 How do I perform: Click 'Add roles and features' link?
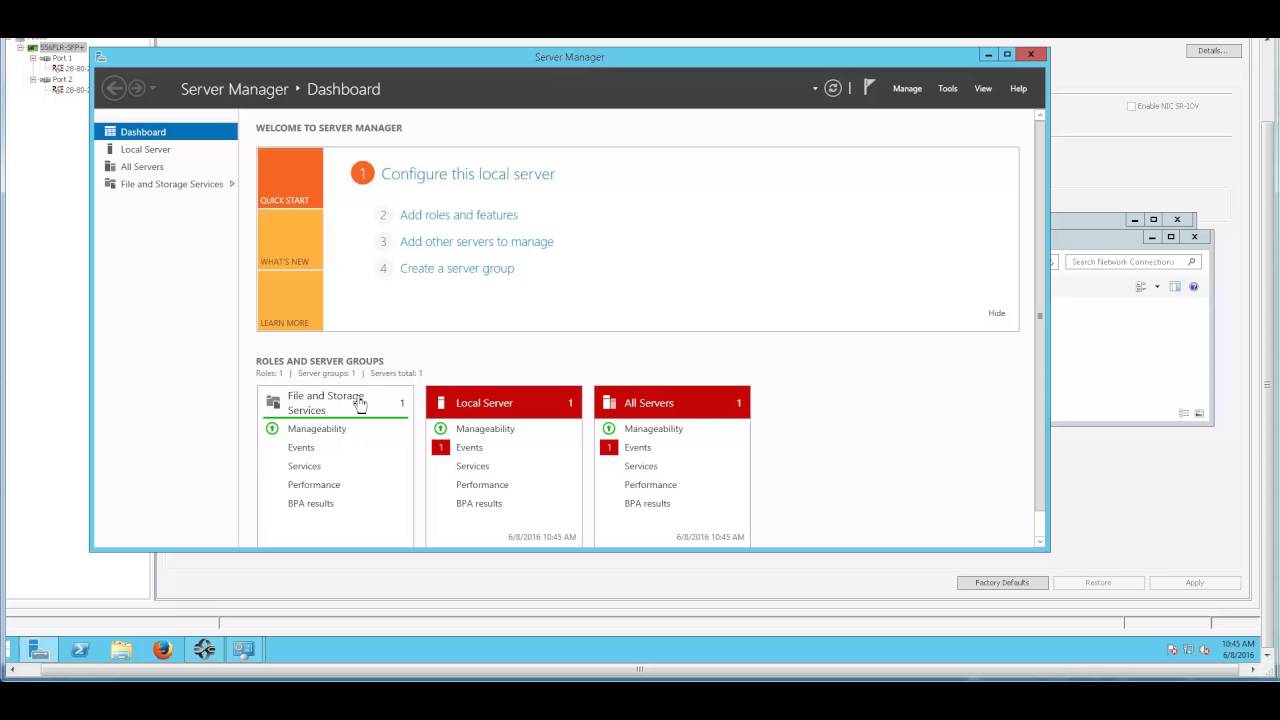459,215
